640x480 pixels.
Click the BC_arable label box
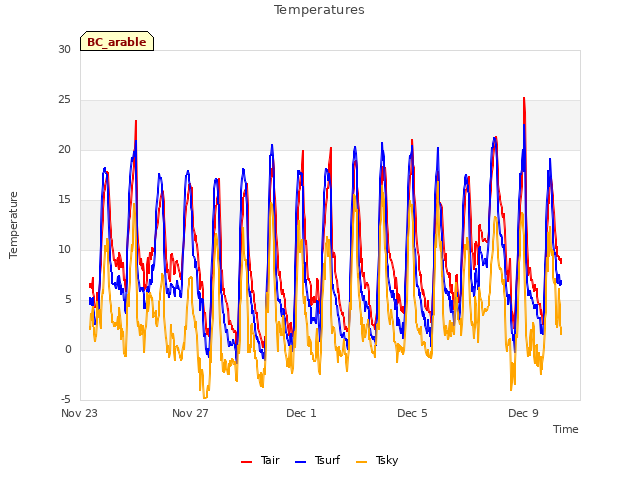(x=117, y=41)
